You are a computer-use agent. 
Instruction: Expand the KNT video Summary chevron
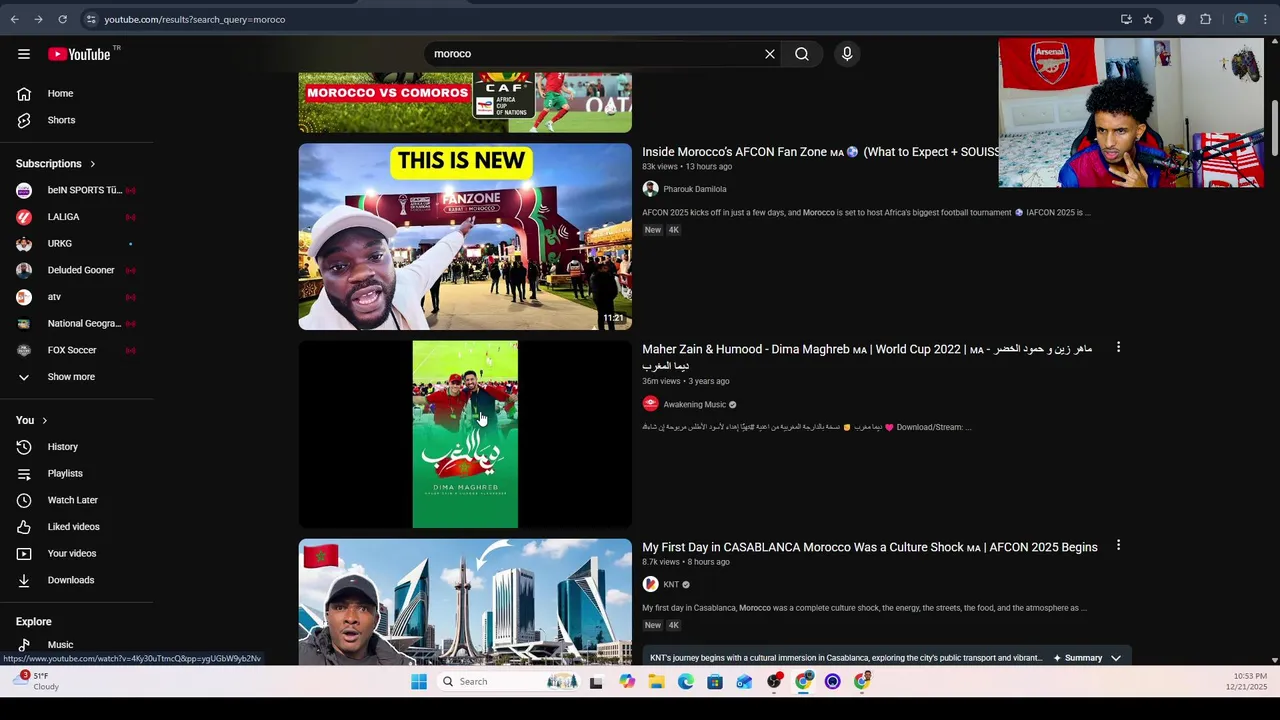tap(1115, 658)
